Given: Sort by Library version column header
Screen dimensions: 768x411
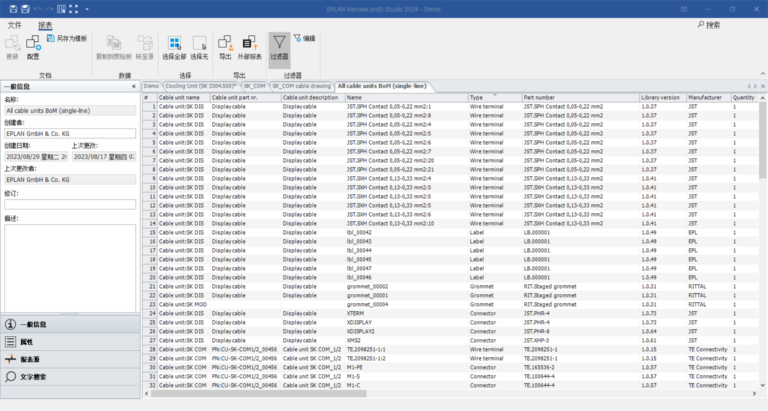Looking at the screenshot, I should 663,97.
